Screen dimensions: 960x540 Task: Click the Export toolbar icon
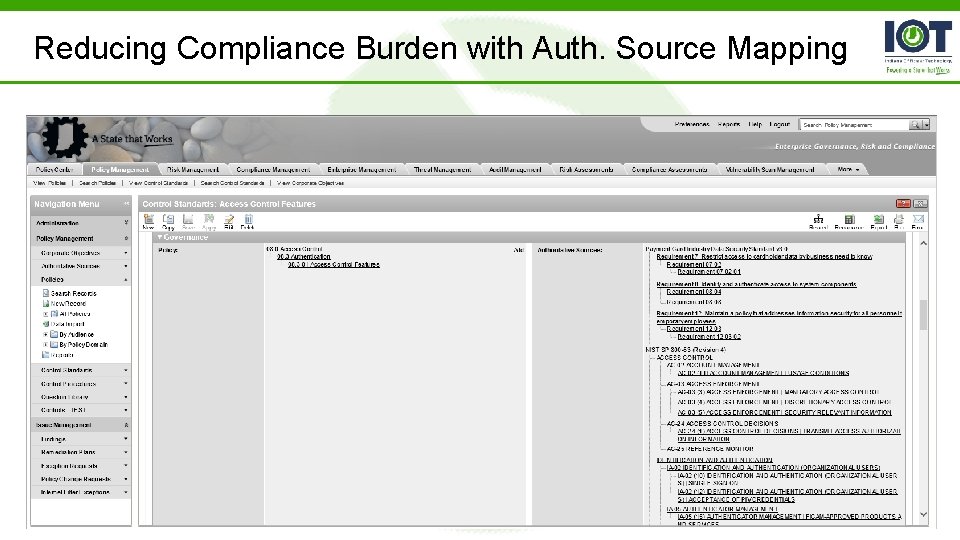(879, 219)
